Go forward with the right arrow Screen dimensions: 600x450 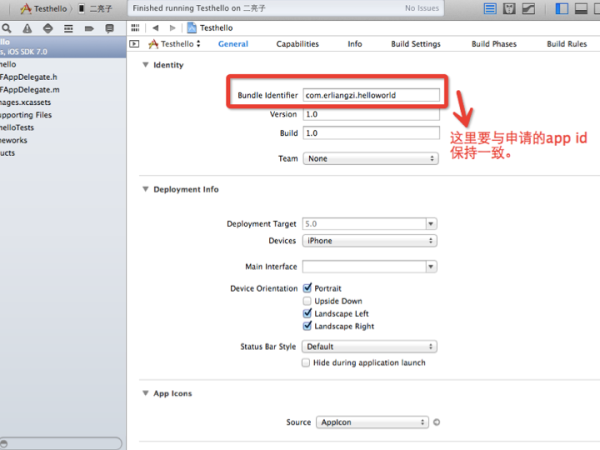172,28
